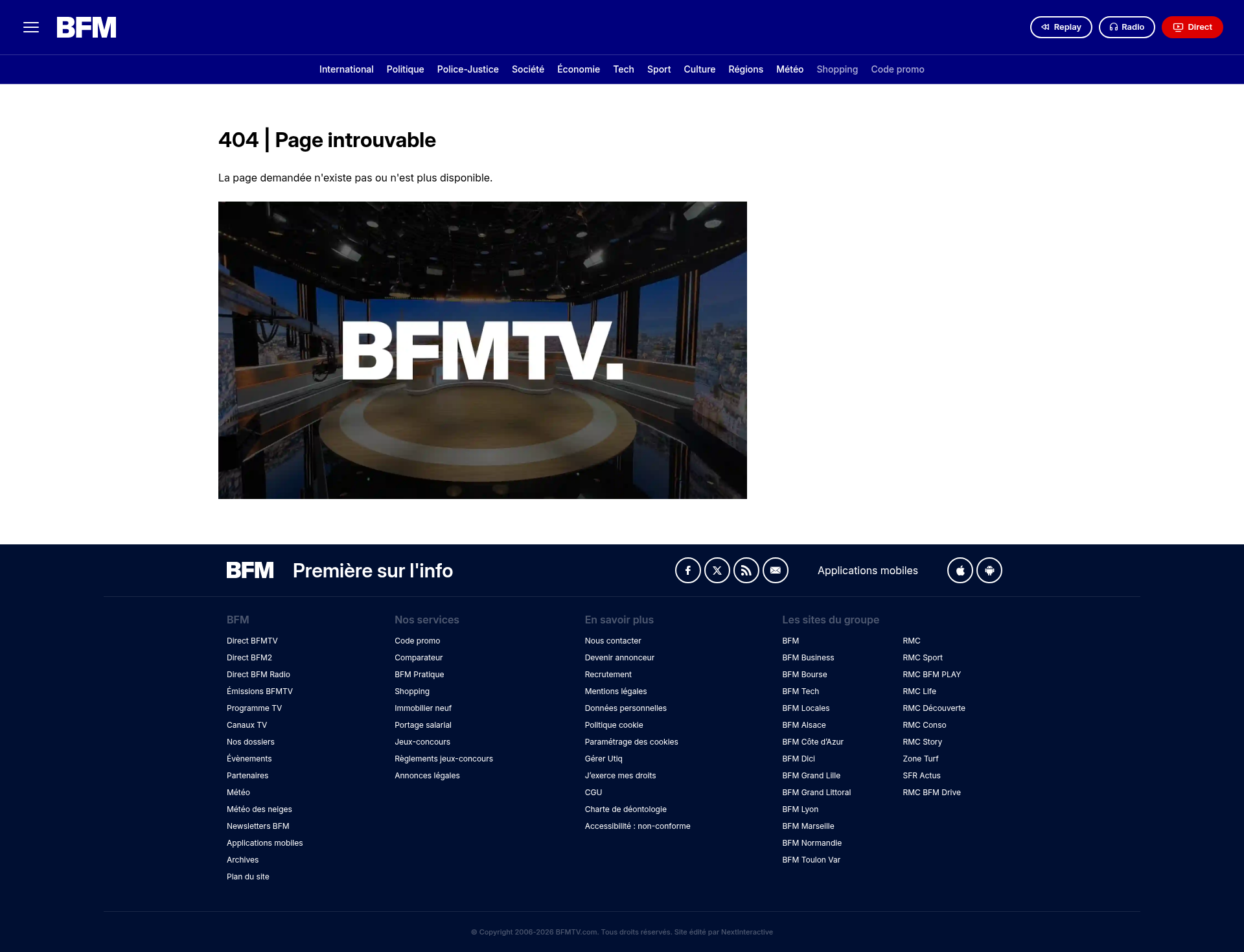Viewport: 1244px width, 952px height.
Task: Go to Émissions BFMTV
Action: [260, 691]
